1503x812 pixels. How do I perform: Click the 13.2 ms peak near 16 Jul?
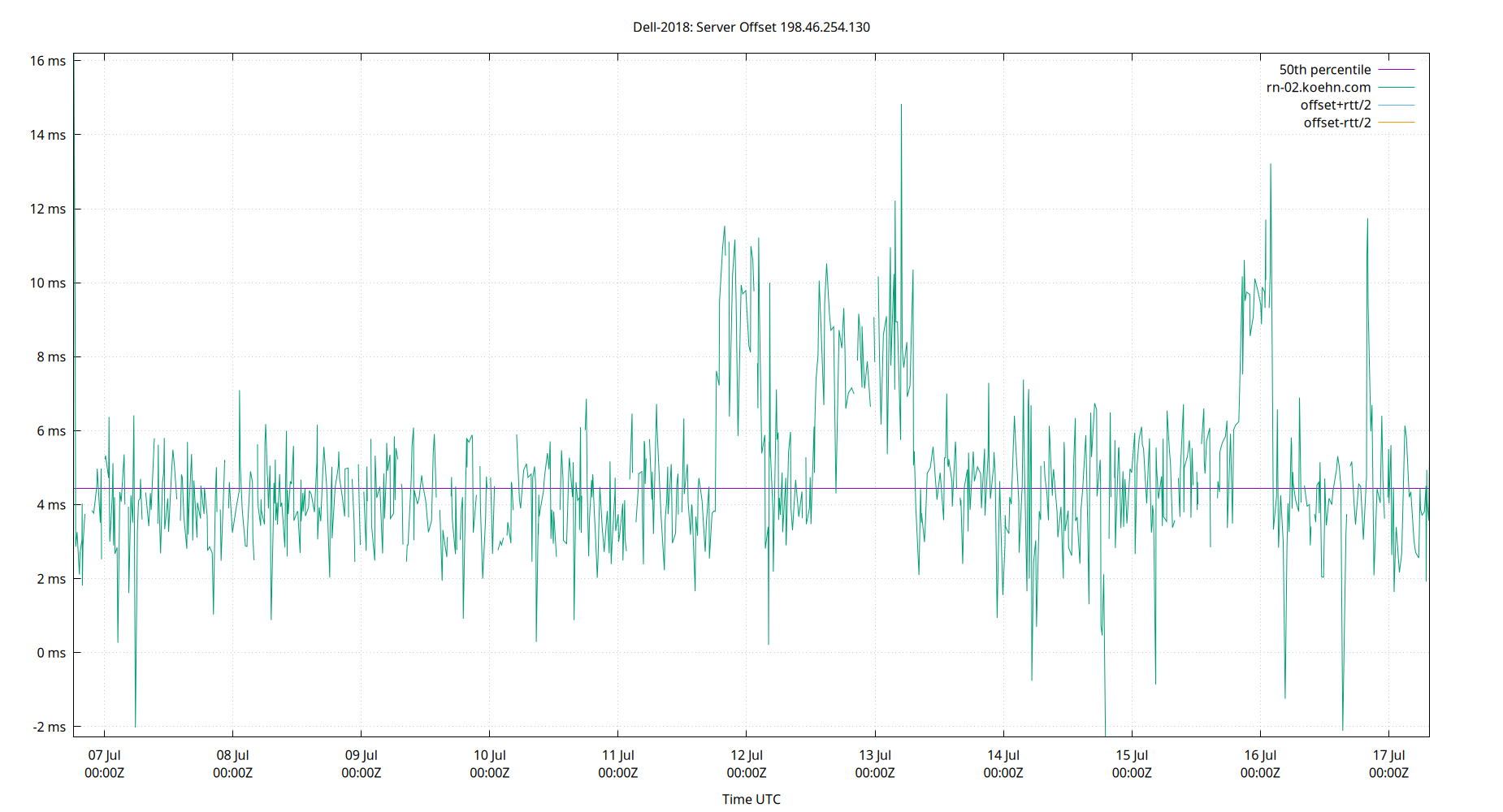(x=1271, y=165)
